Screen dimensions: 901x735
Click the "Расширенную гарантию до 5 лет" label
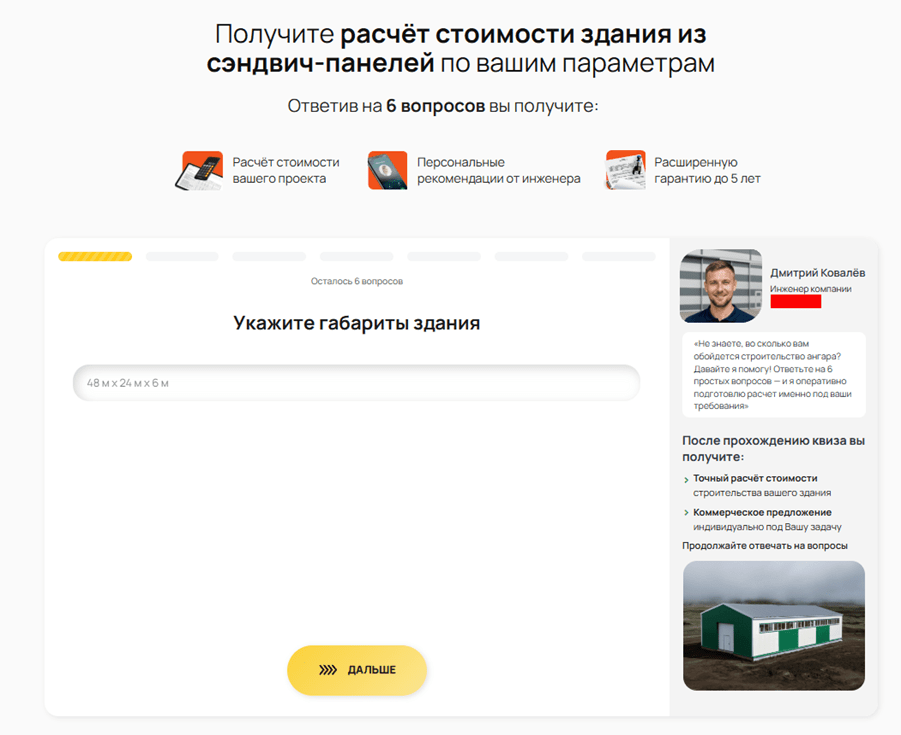coord(707,170)
